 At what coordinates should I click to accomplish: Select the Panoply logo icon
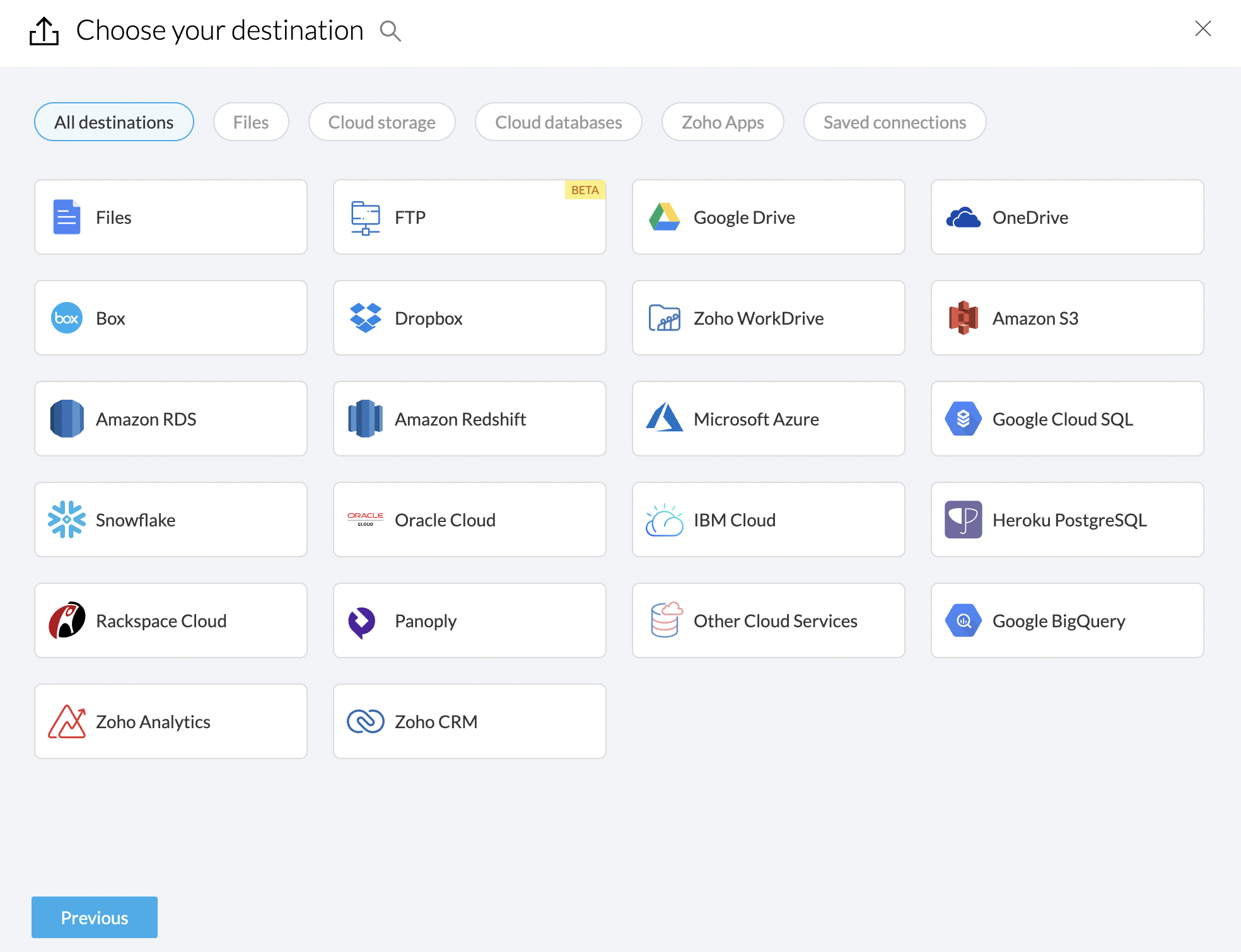[x=363, y=621]
